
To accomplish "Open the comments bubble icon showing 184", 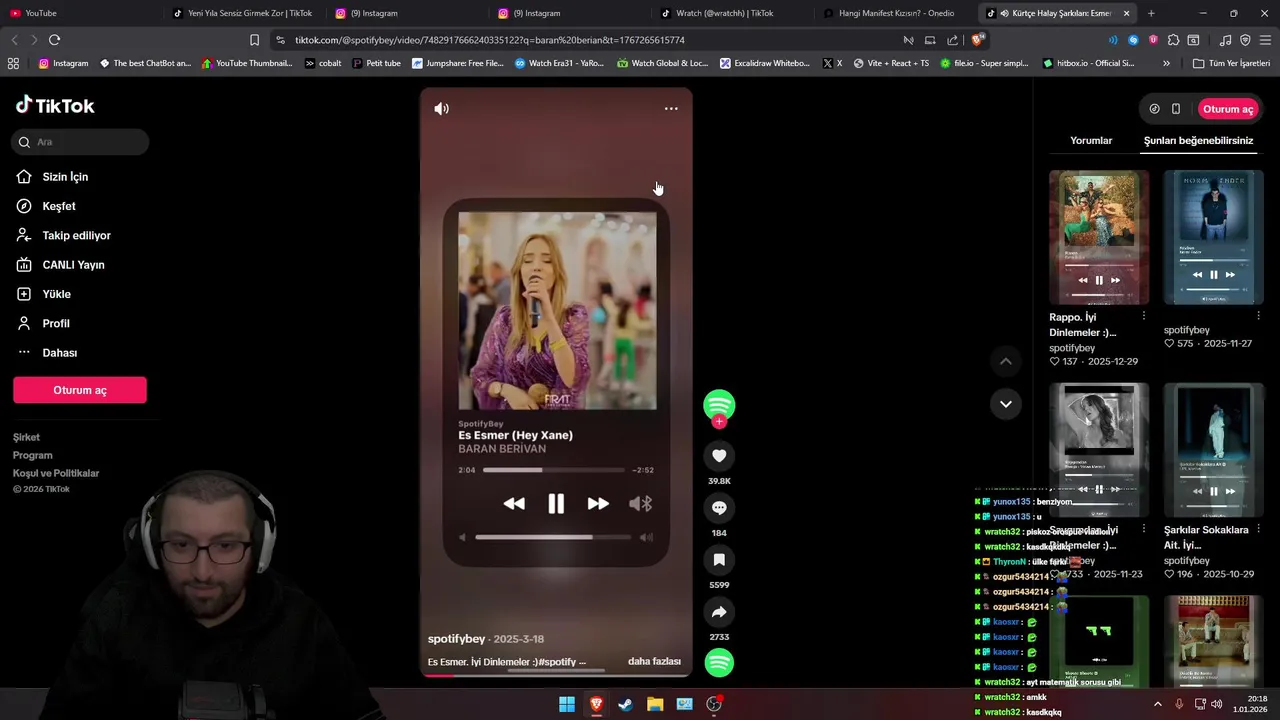I will (719, 508).
